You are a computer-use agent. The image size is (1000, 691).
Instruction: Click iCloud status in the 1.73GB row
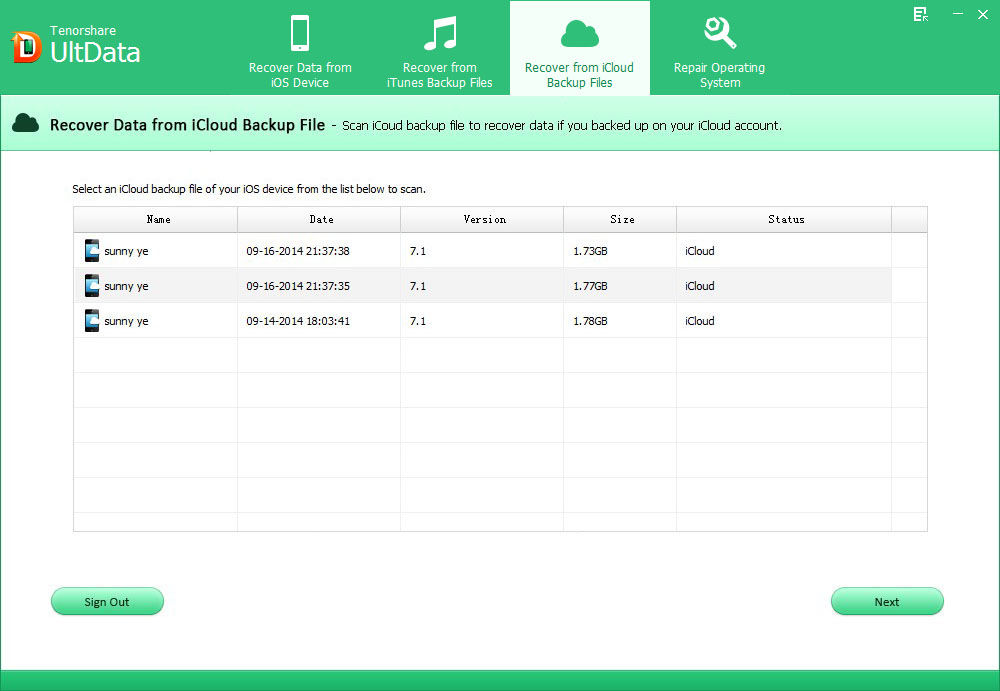point(700,251)
